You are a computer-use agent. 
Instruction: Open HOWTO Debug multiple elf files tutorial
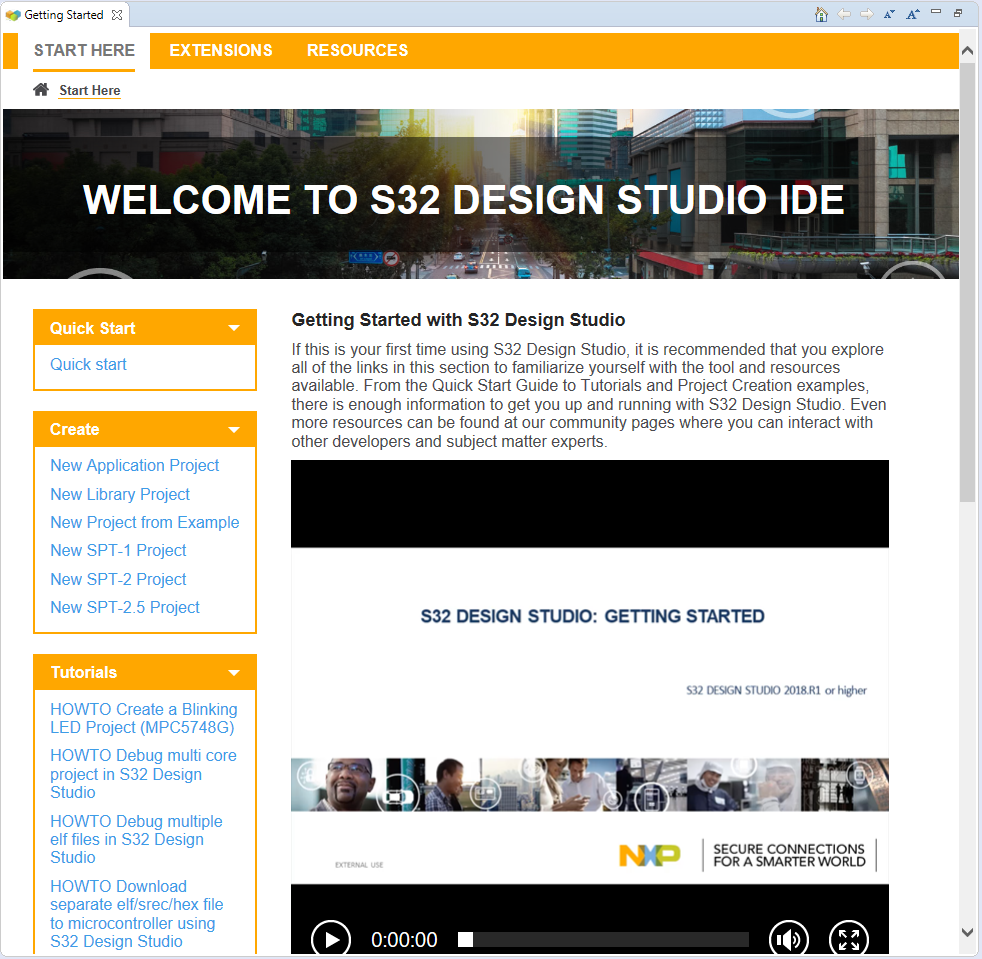(x=136, y=839)
